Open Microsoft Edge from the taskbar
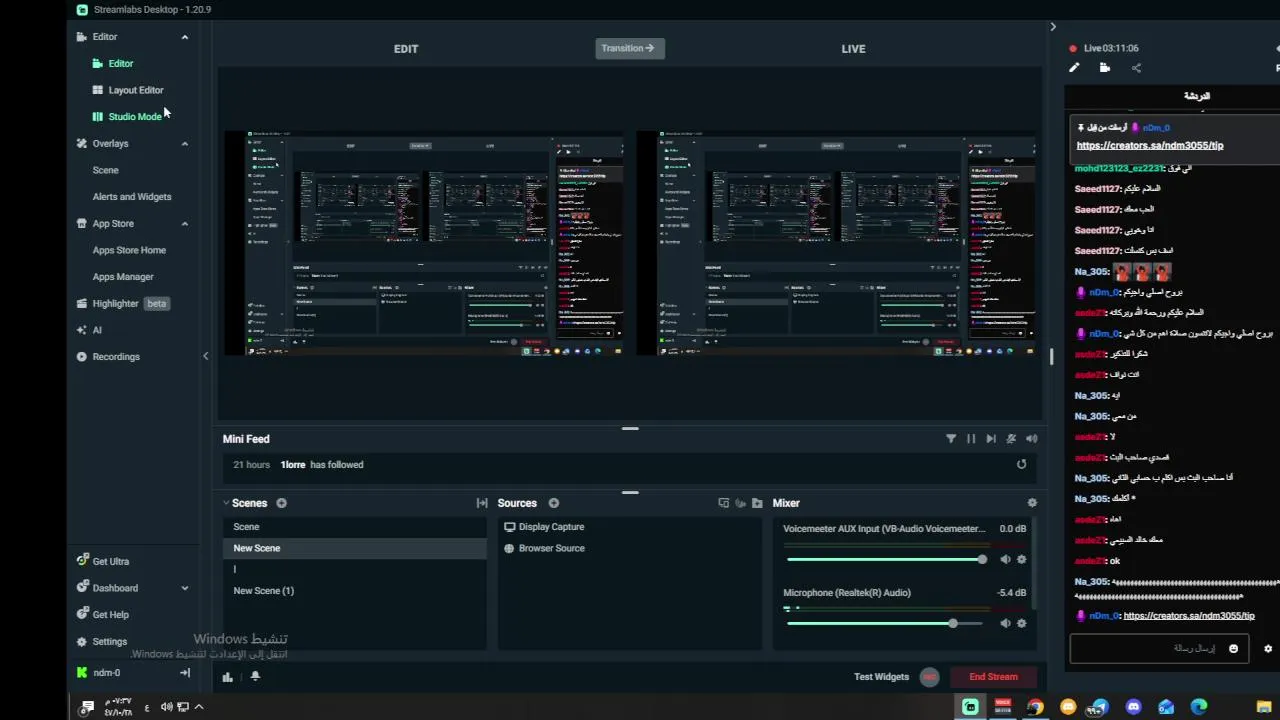Image resolution: width=1280 pixels, height=720 pixels. (1199, 707)
